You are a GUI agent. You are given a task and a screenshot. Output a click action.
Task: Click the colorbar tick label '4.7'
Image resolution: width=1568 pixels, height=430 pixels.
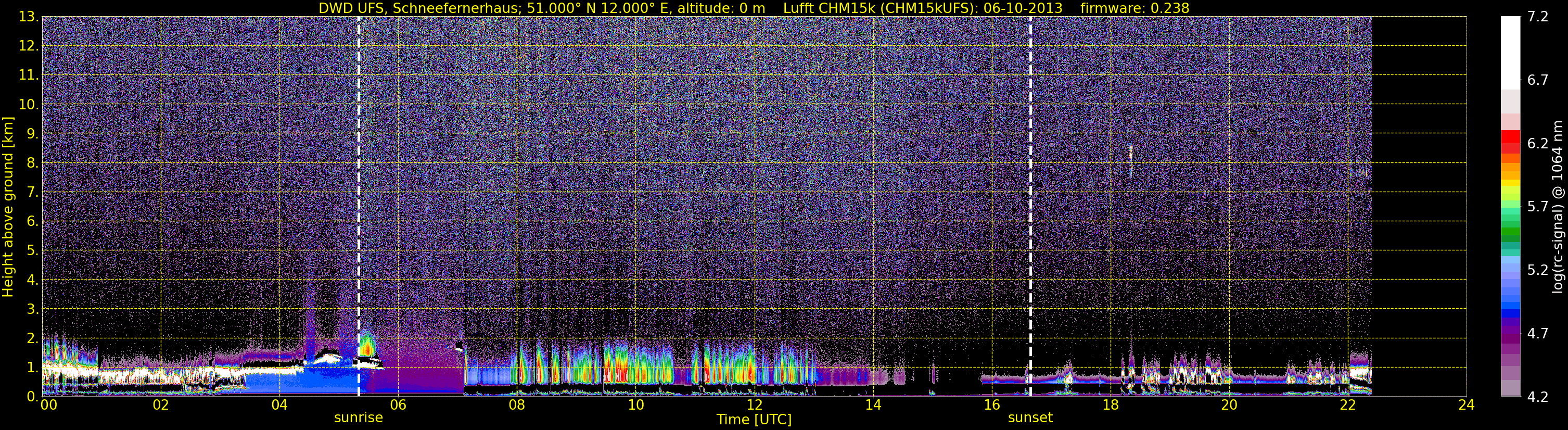pyautogui.click(x=1538, y=333)
